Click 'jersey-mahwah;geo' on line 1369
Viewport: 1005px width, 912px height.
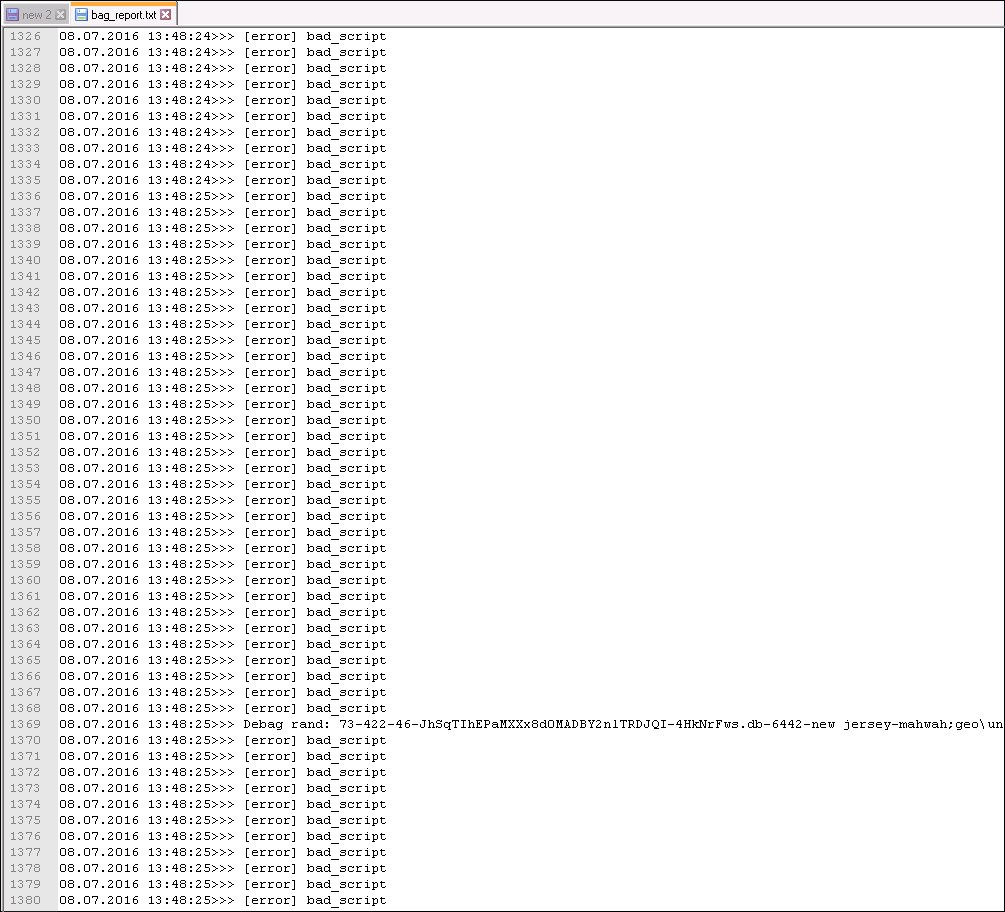pyautogui.click(x=911, y=724)
